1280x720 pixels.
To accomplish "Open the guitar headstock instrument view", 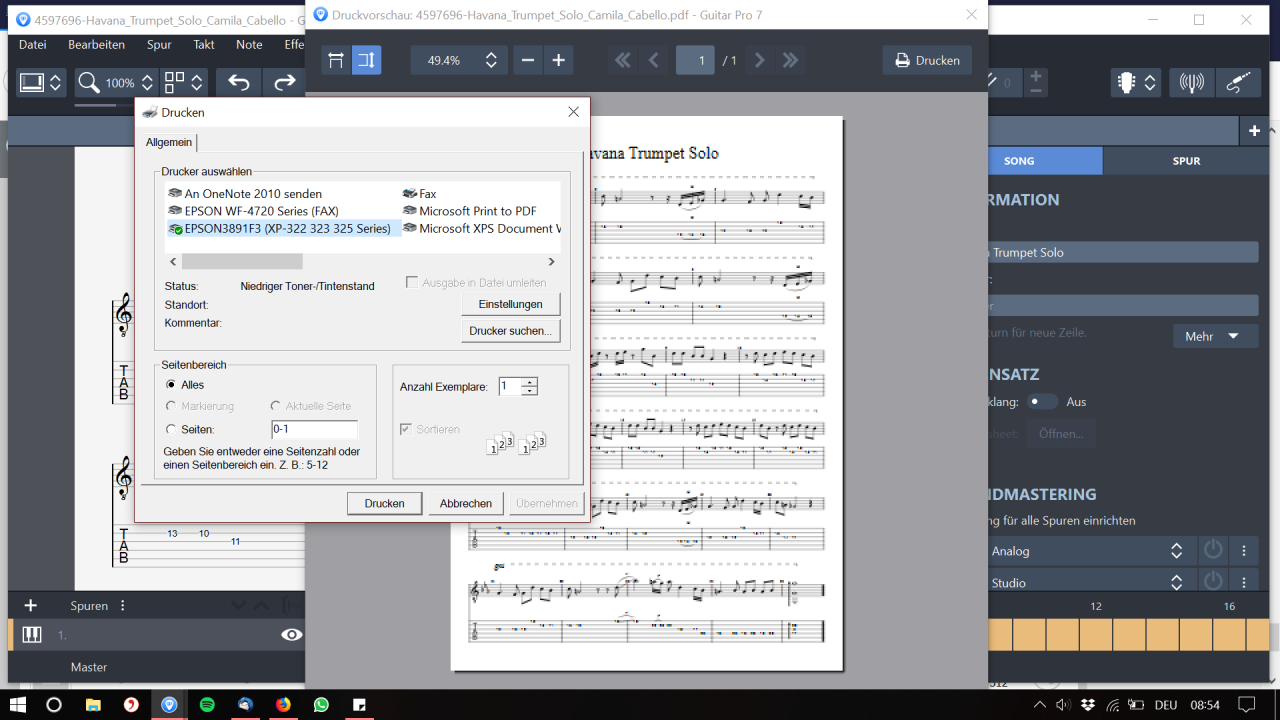I will point(1127,82).
